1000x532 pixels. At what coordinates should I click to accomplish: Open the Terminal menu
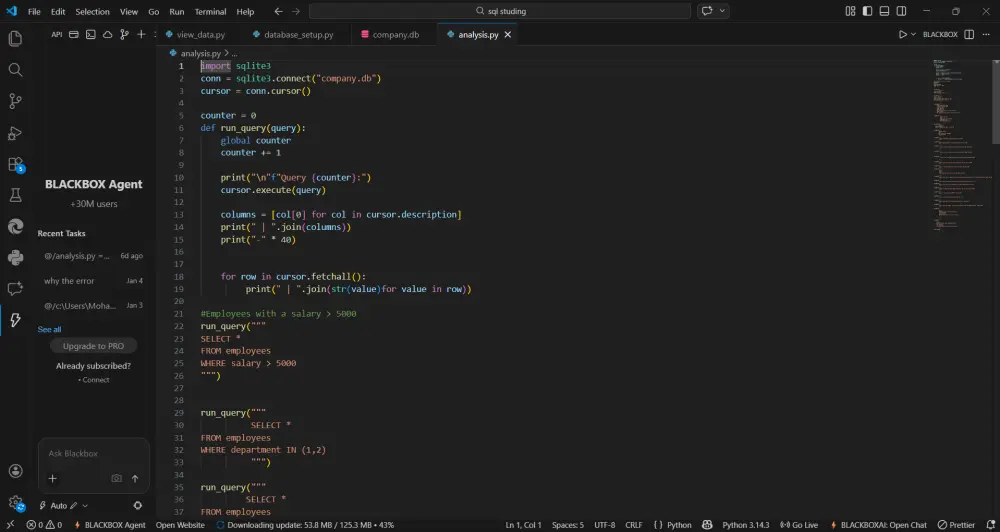click(x=210, y=12)
